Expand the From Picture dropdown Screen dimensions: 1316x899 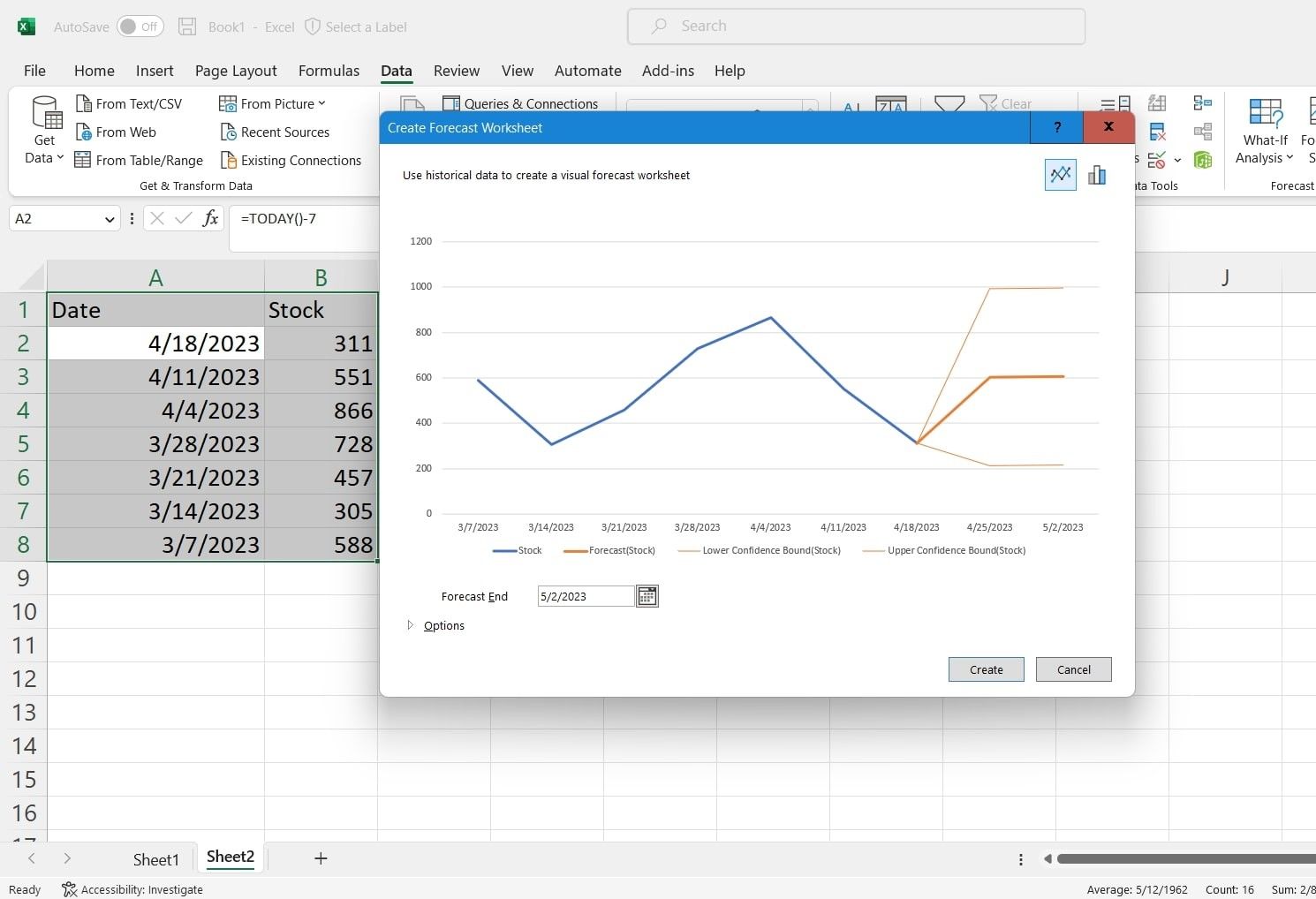[321, 104]
